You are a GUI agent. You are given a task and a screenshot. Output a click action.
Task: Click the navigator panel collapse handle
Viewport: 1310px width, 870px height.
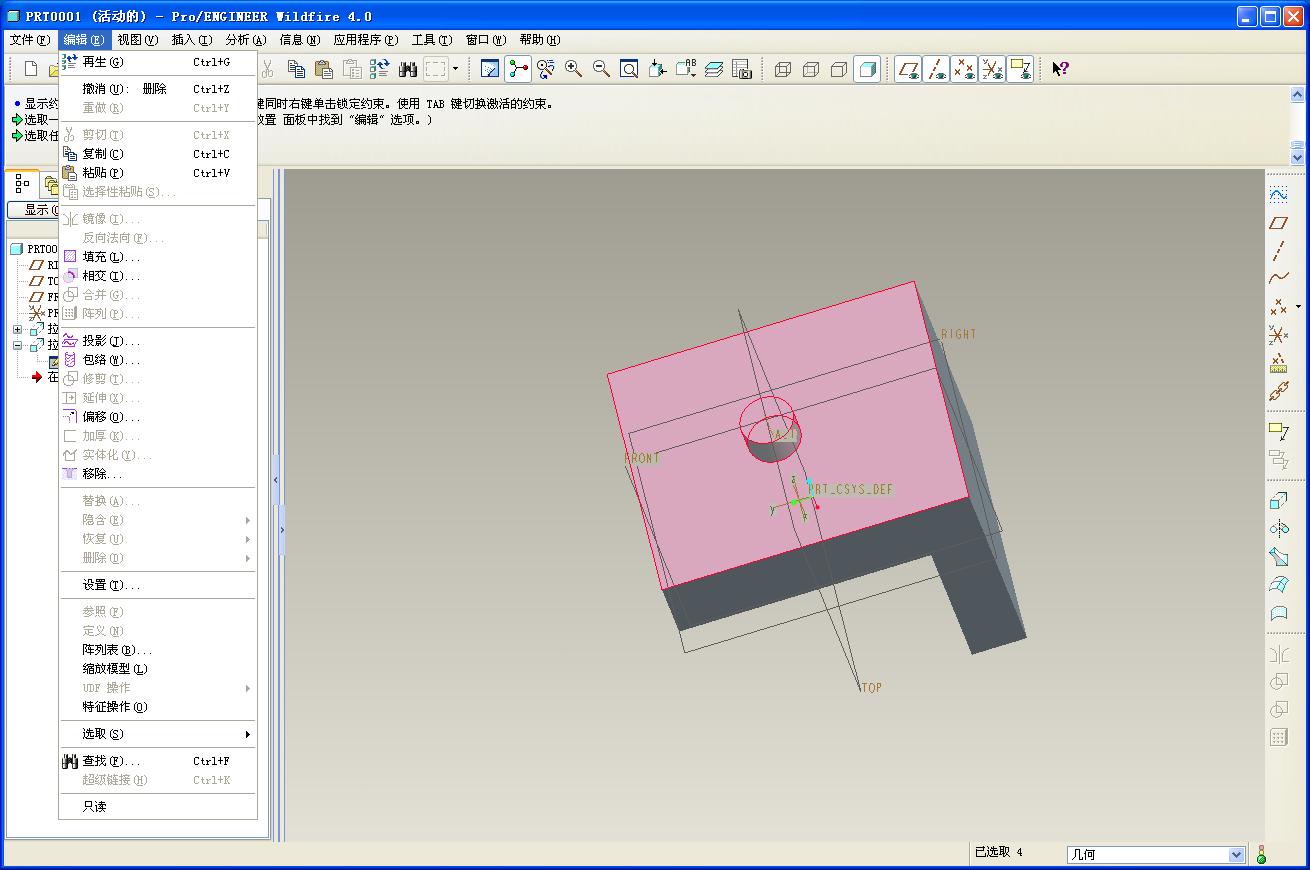coord(276,480)
